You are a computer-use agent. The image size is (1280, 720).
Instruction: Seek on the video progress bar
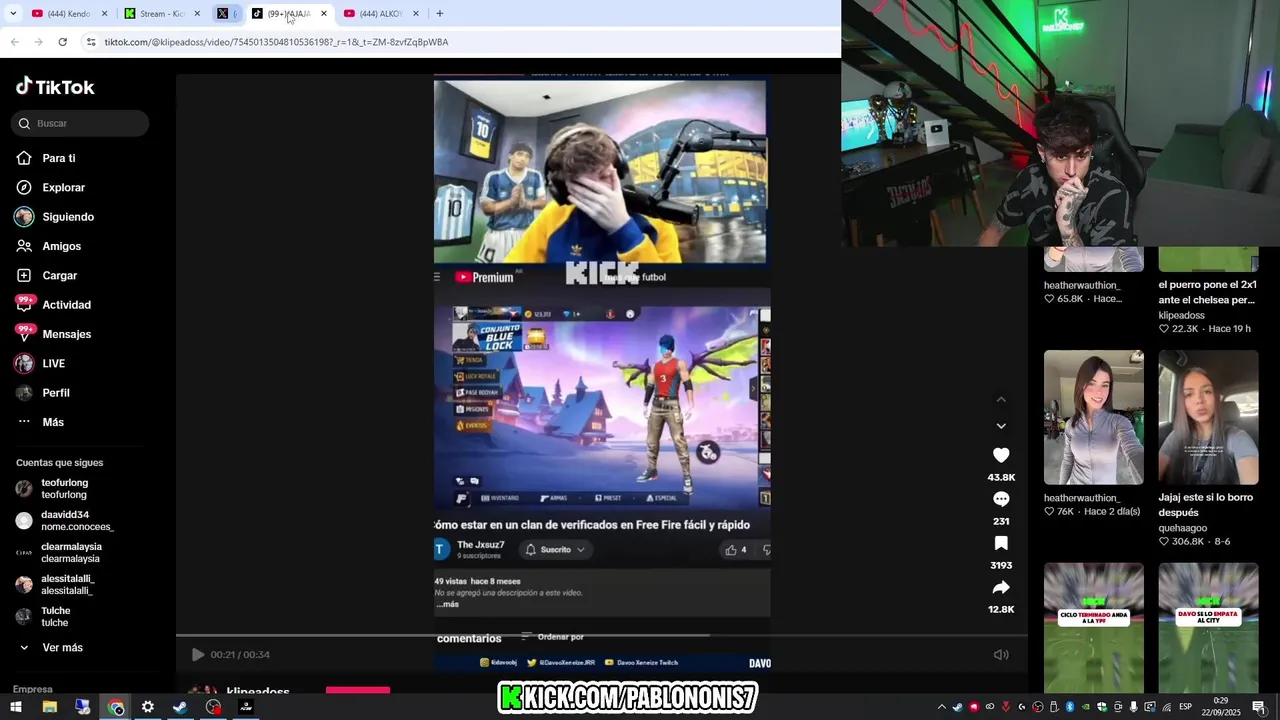[602, 635]
